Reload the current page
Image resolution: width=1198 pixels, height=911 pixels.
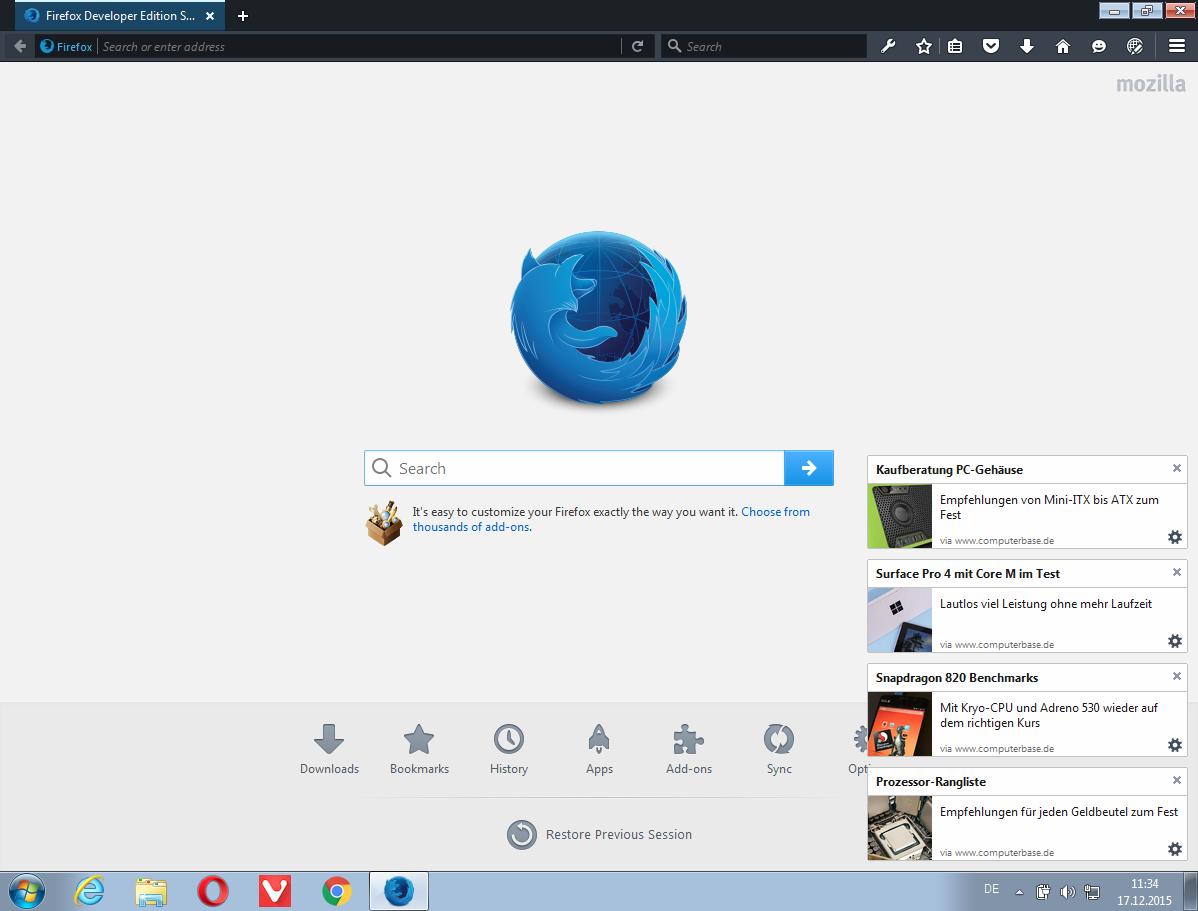click(x=637, y=47)
